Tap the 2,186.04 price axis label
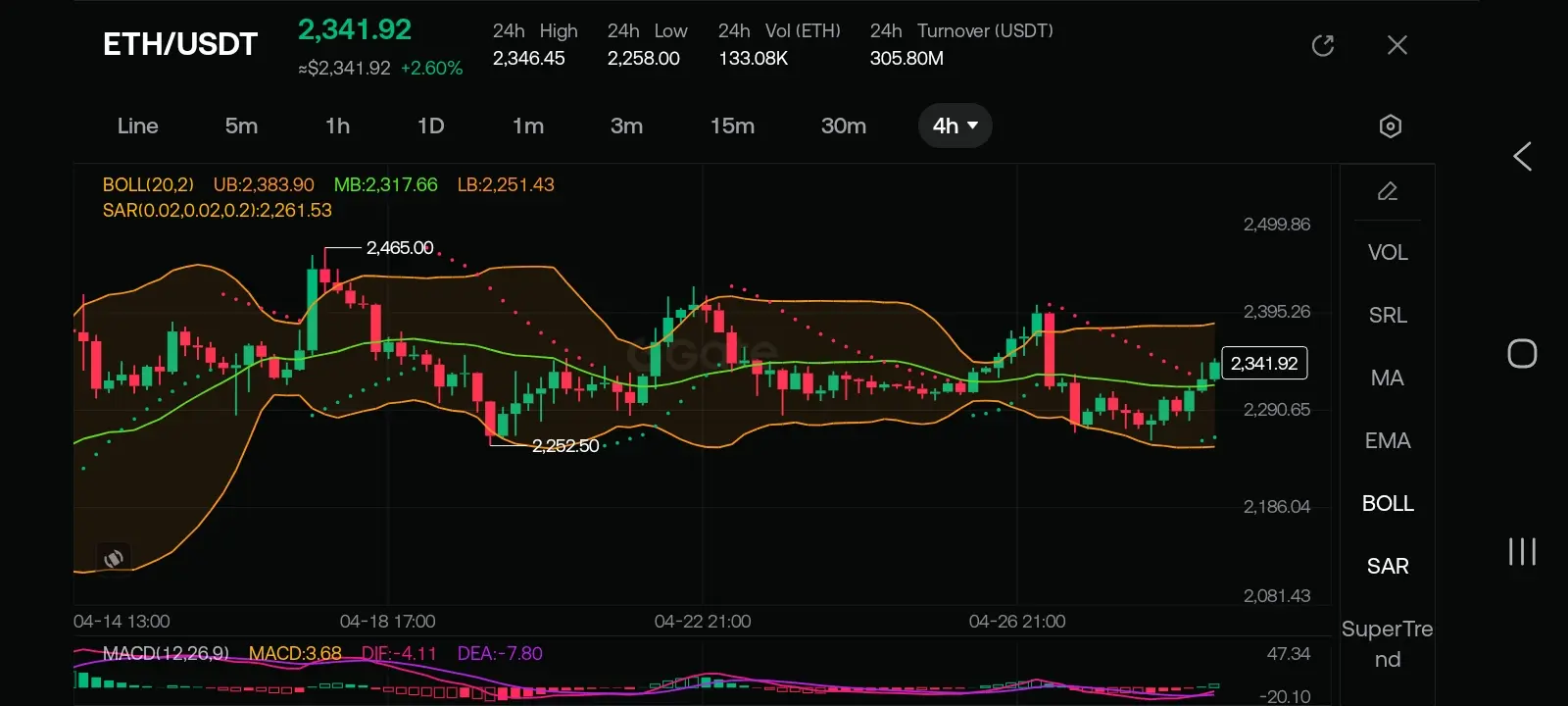Screen dimensions: 1568x706 point(1277,507)
